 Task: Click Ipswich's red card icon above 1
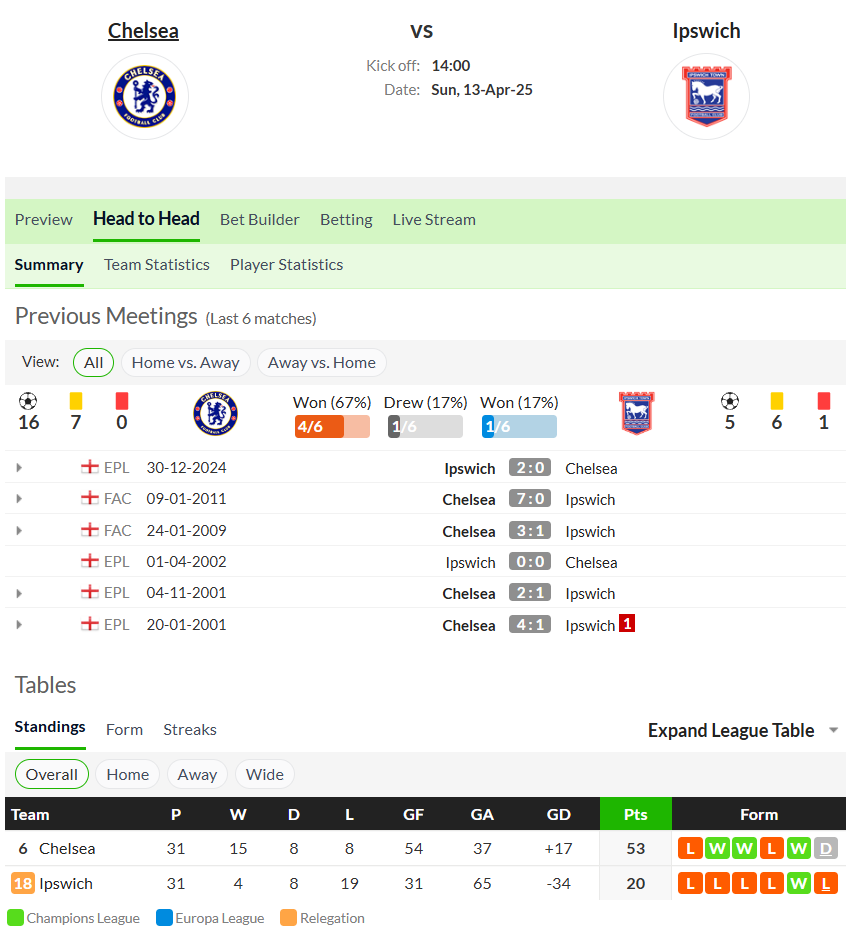tap(824, 401)
